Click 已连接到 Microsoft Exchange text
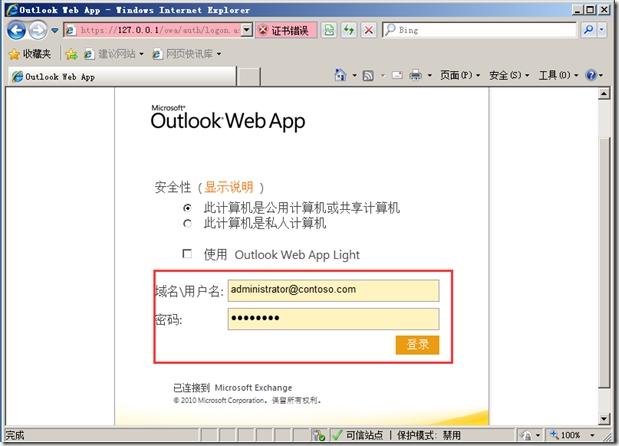The image size is (619, 446). [x=233, y=388]
